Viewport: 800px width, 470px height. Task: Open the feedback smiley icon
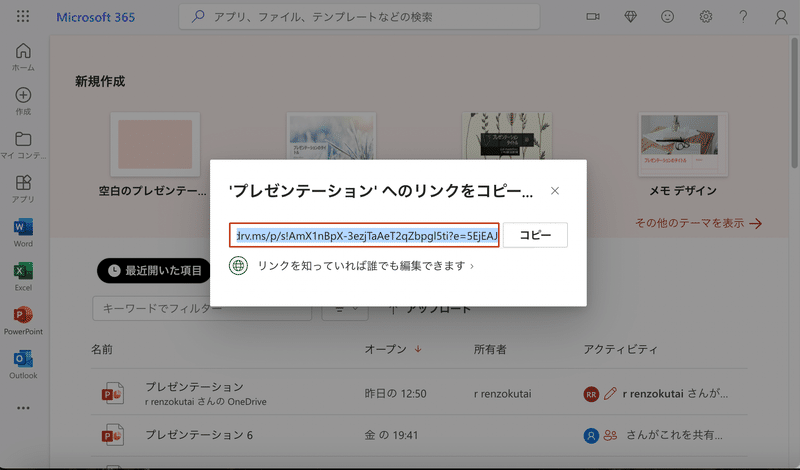click(x=667, y=17)
